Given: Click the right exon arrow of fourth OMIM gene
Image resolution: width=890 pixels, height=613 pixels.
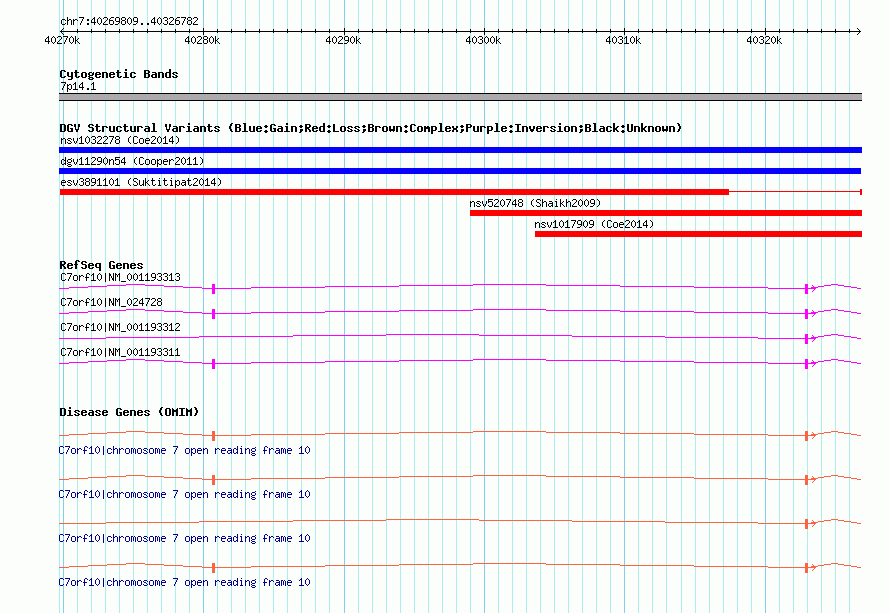Looking at the screenshot, I should 810,568.
